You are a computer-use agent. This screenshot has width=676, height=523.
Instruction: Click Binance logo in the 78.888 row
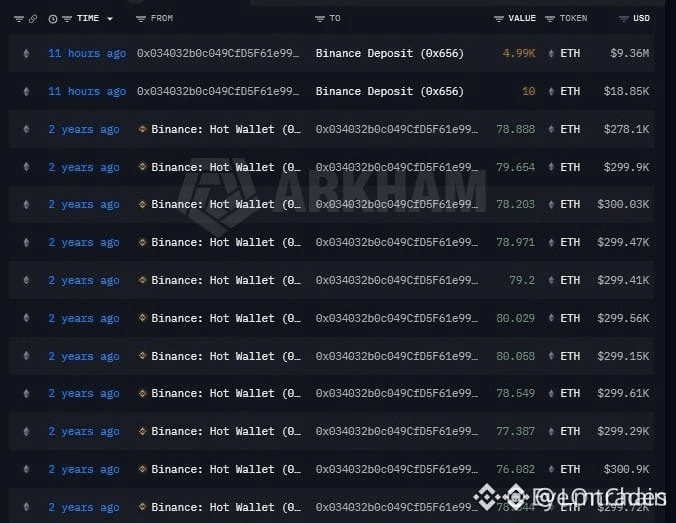click(142, 129)
